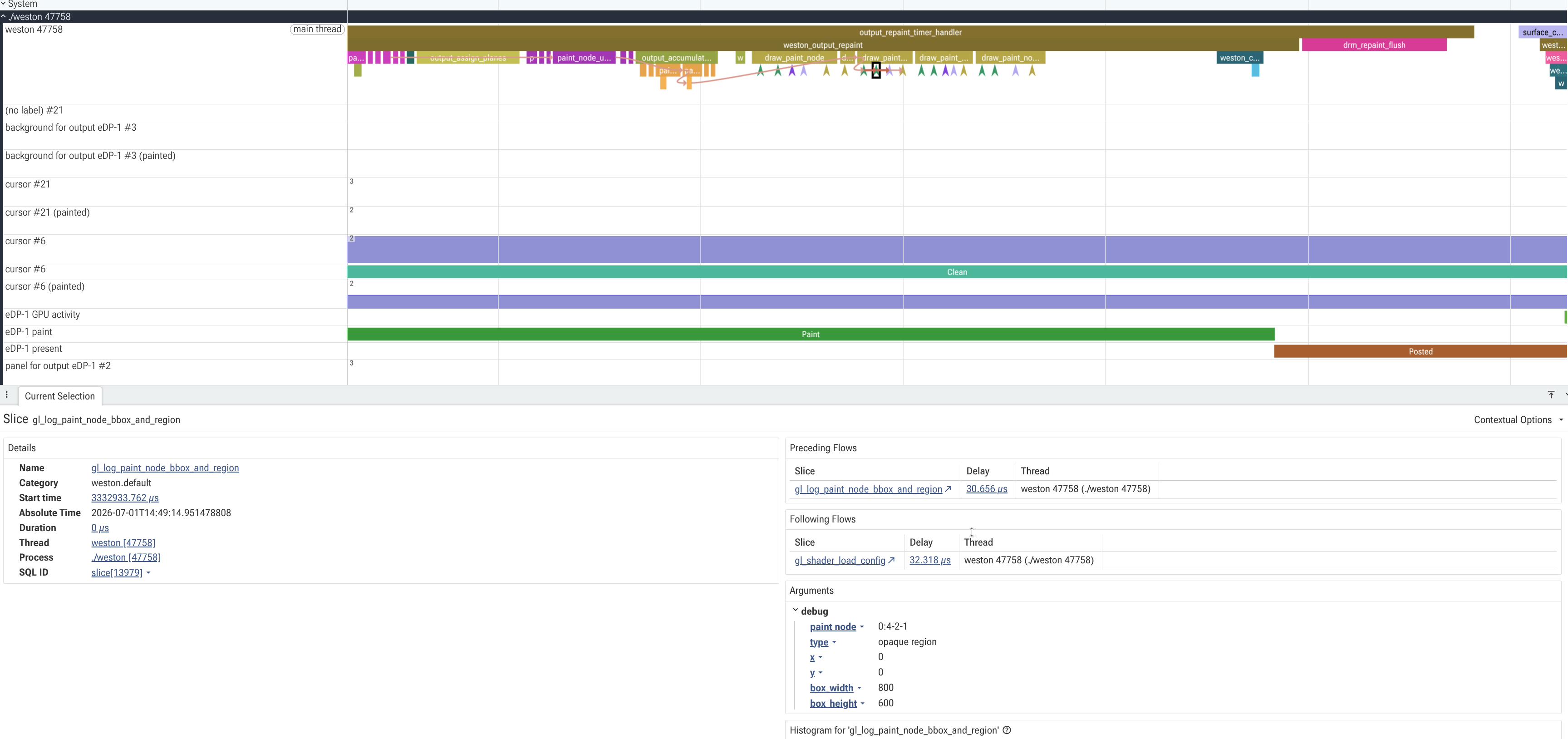Viewport: 1568px width, 739px height.
Task: Open the x argument dropdown
Action: click(816, 657)
